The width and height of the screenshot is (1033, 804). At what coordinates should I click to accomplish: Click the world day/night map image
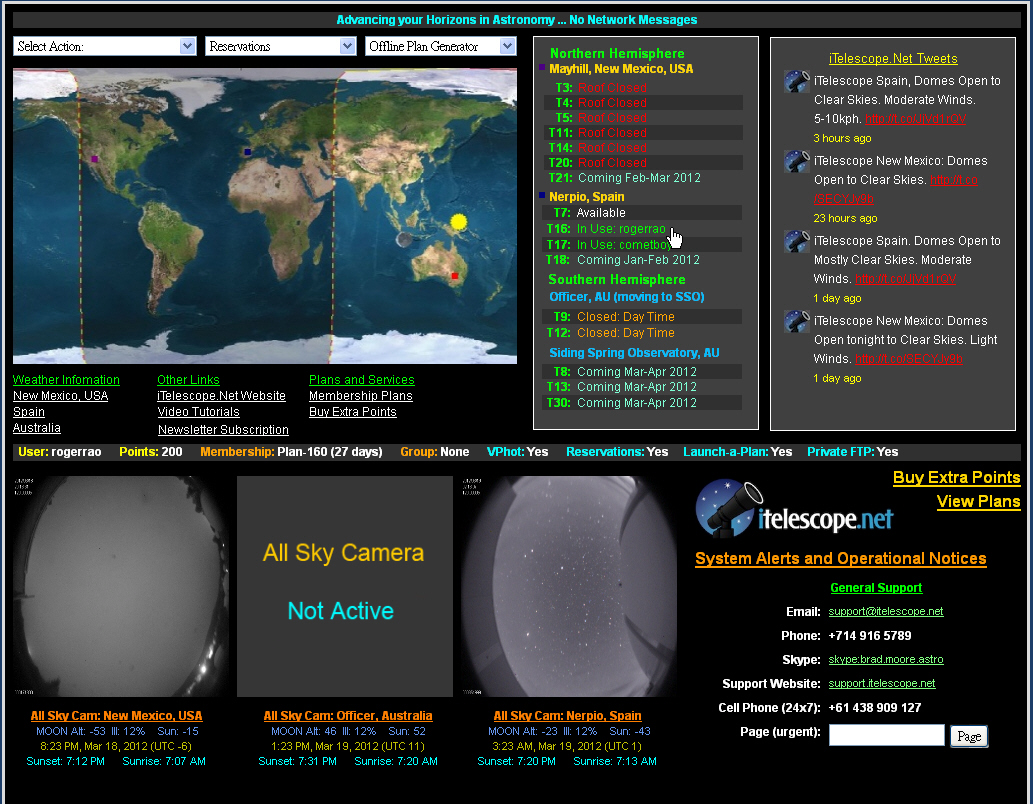[x=265, y=216]
